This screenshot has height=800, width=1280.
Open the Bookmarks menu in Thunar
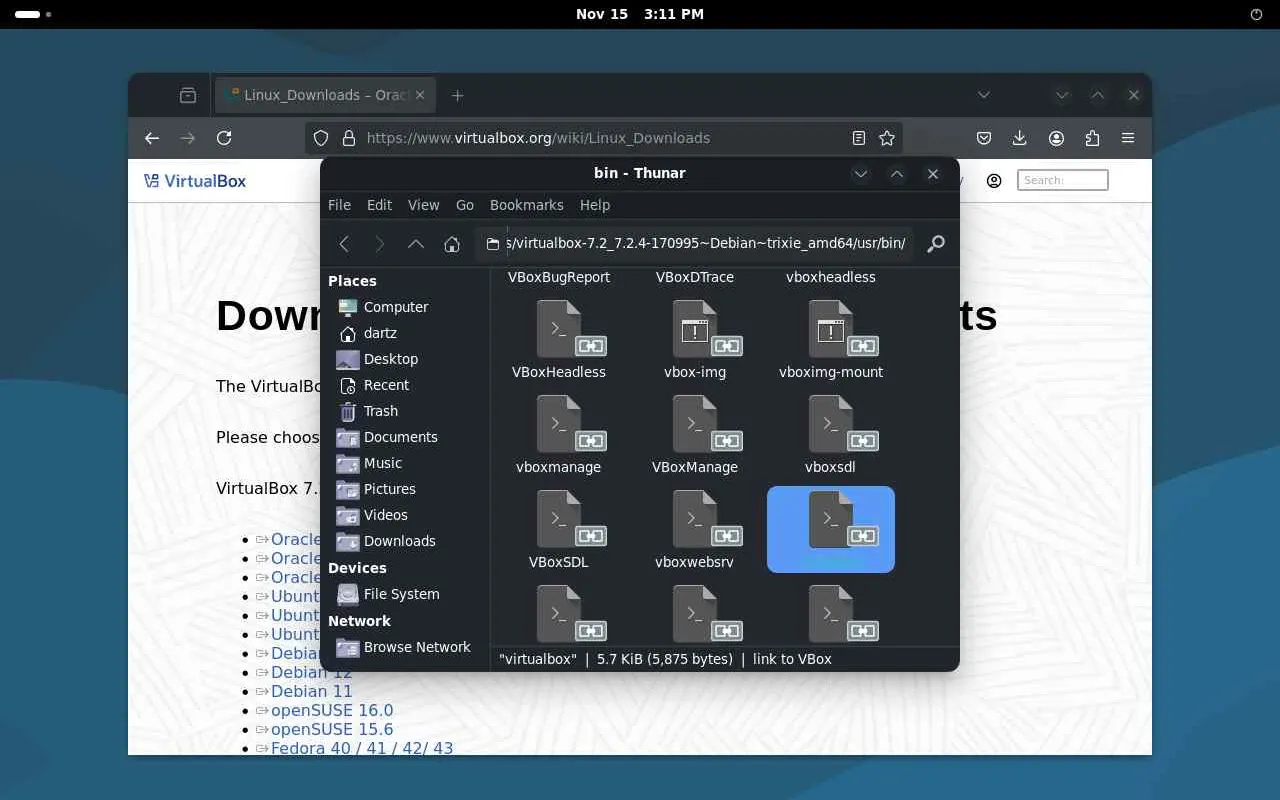point(527,205)
